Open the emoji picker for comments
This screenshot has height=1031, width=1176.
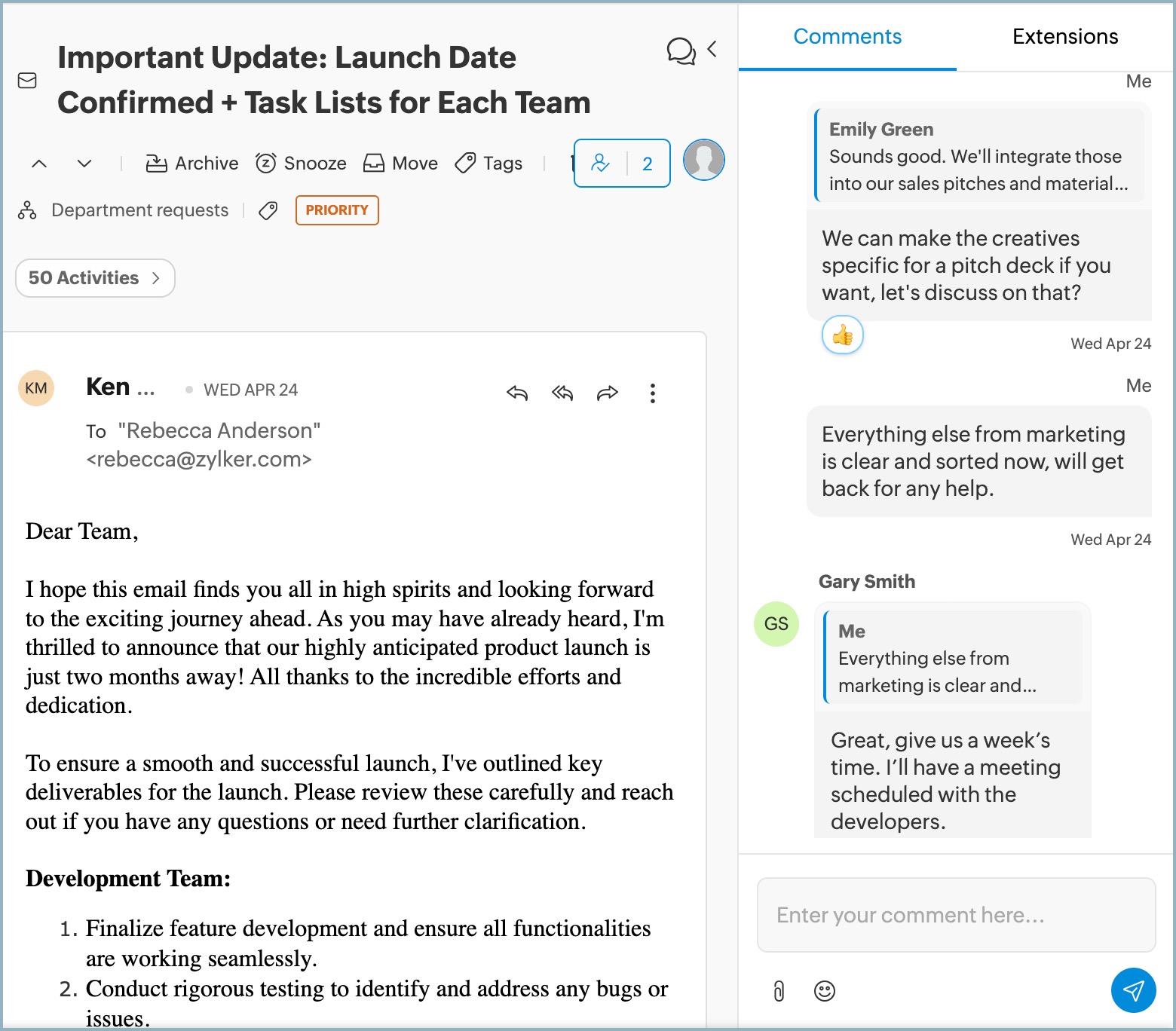point(824,991)
